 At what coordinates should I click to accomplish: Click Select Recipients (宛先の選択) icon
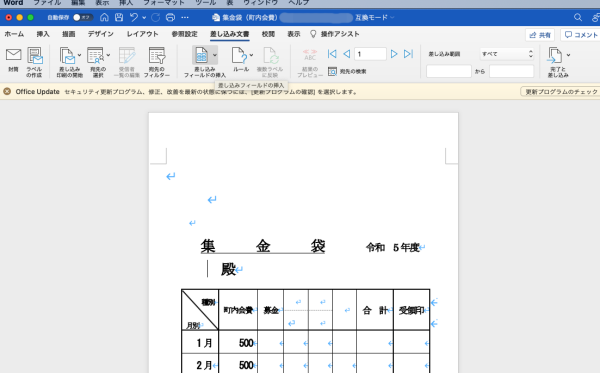[95, 55]
